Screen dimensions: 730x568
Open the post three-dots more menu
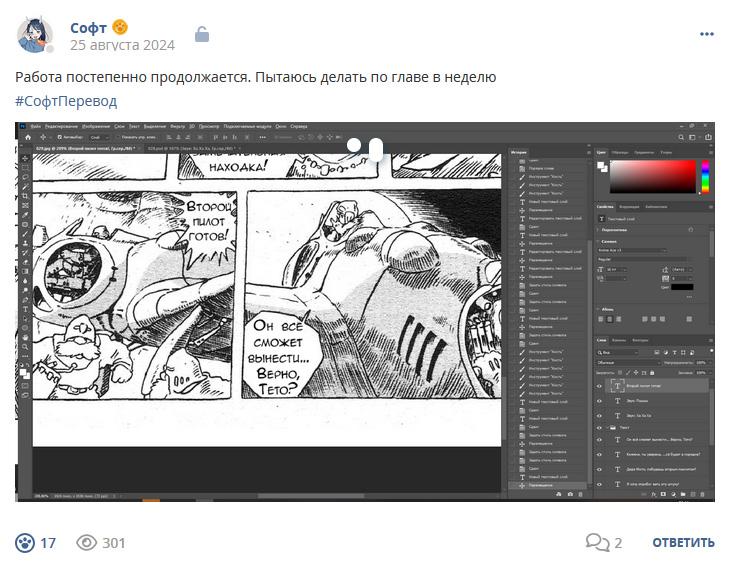[706, 34]
